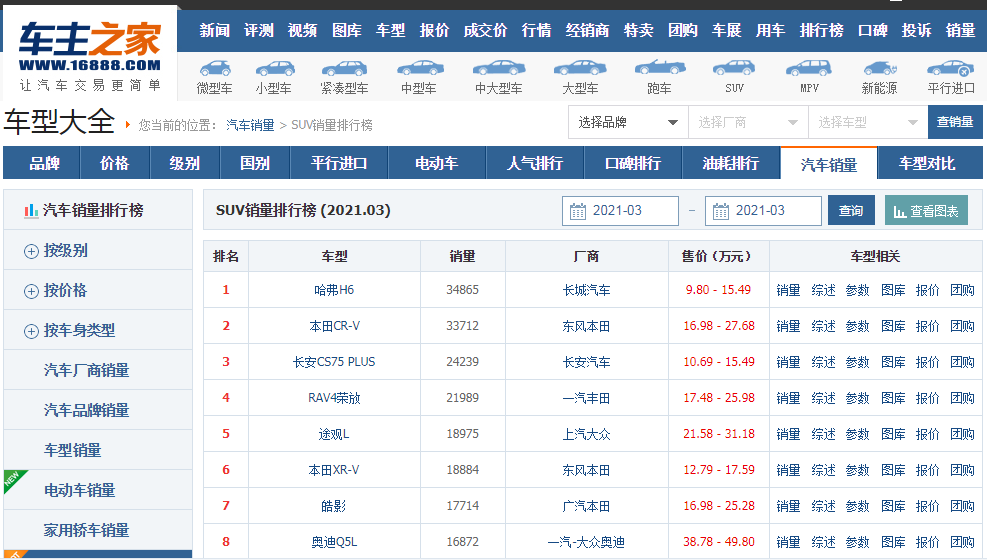
Task: Switch to the 品牌 tab
Action: 44,164
